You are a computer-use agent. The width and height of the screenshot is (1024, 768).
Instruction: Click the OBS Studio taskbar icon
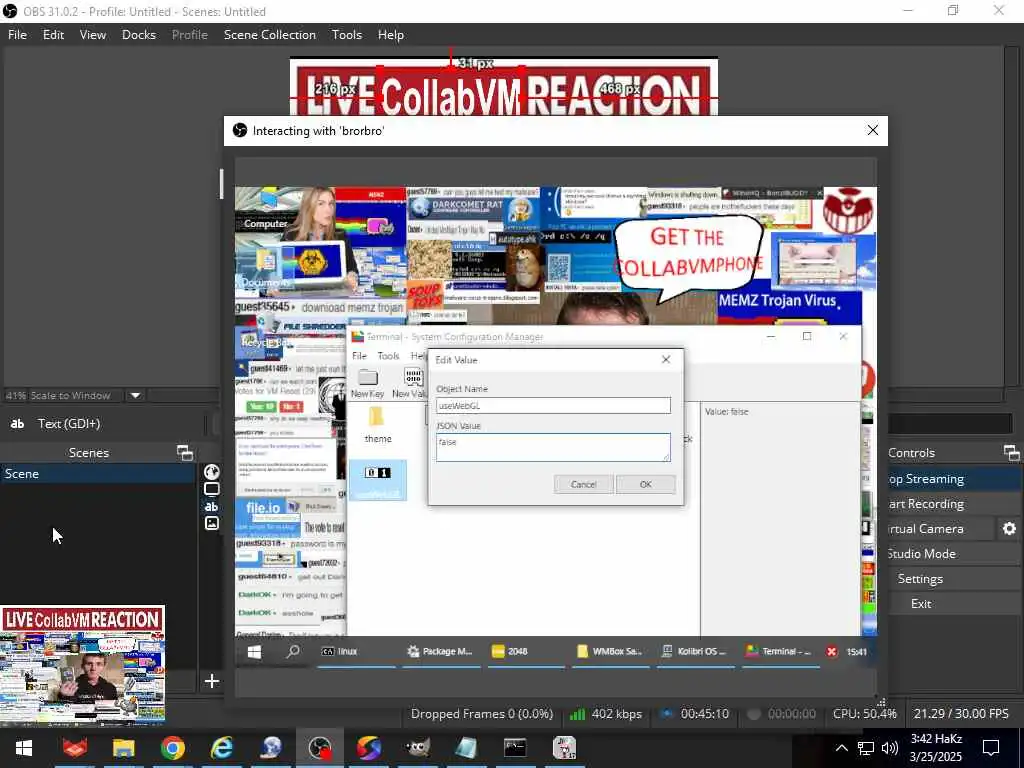[320, 748]
